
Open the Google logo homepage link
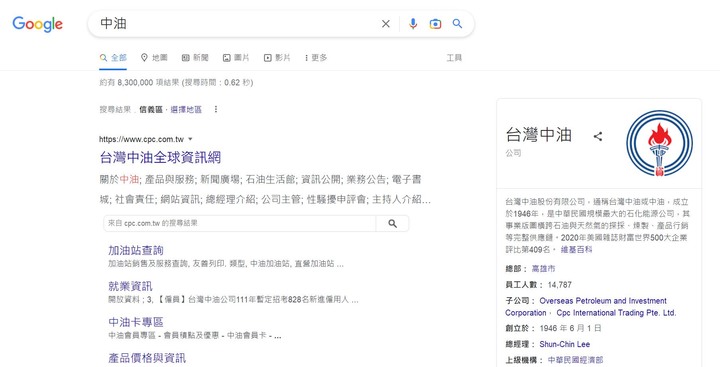(x=38, y=24)
